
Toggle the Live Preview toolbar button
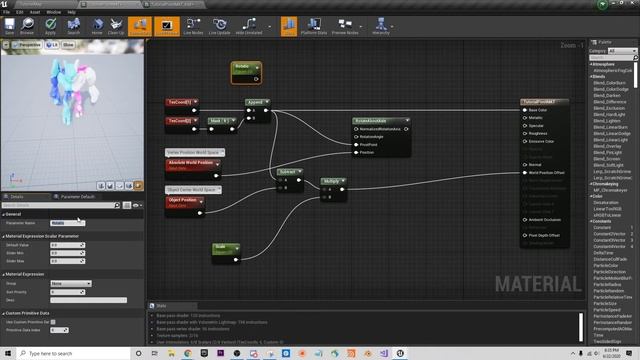tap(167, 27)
